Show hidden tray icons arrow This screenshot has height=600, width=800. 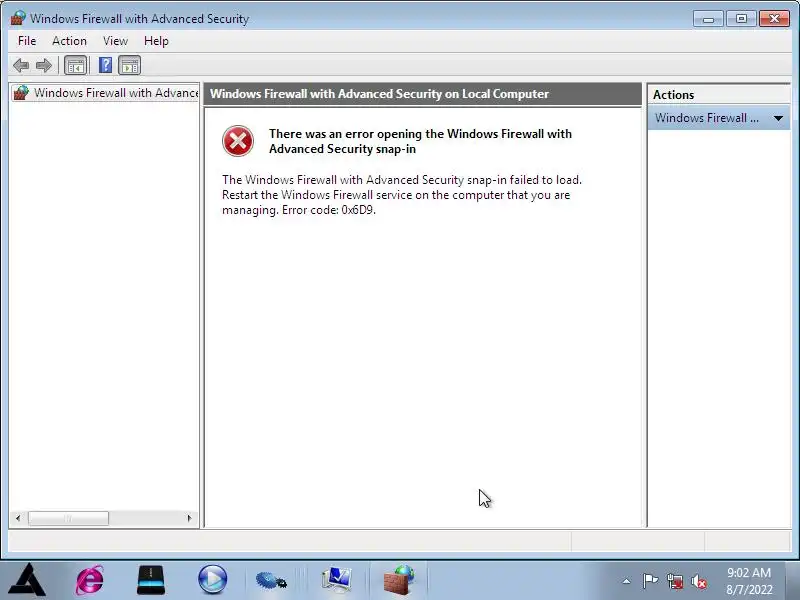(x=627, y=581)
